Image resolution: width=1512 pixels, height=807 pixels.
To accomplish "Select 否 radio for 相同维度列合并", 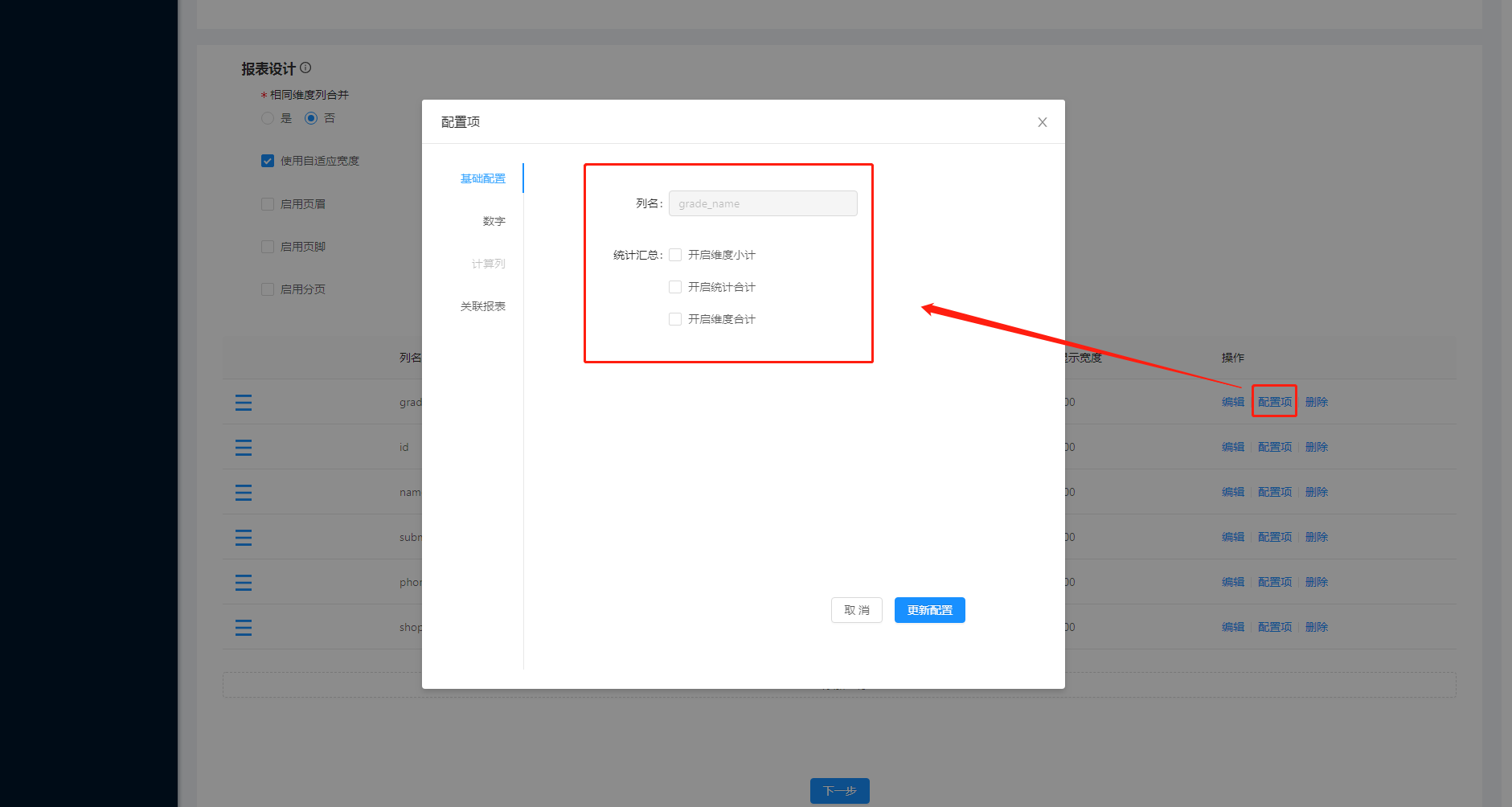I will (311, 118).
